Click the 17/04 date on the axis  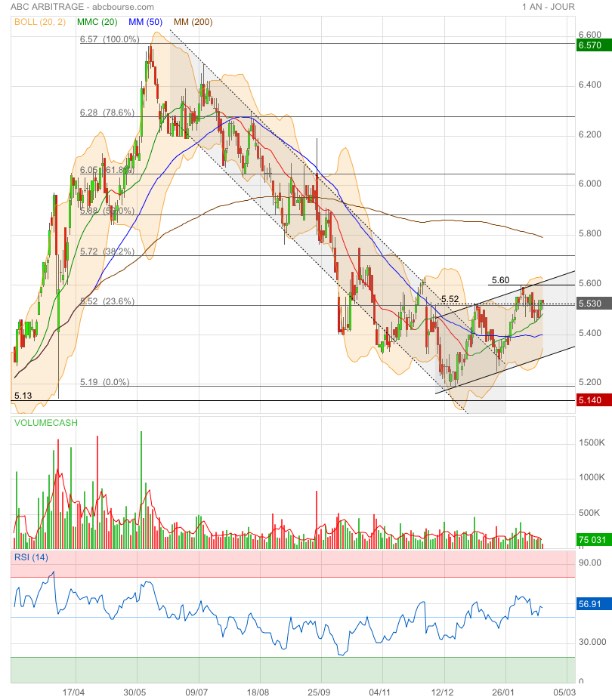pyautogui.click(x=74, y=692)
